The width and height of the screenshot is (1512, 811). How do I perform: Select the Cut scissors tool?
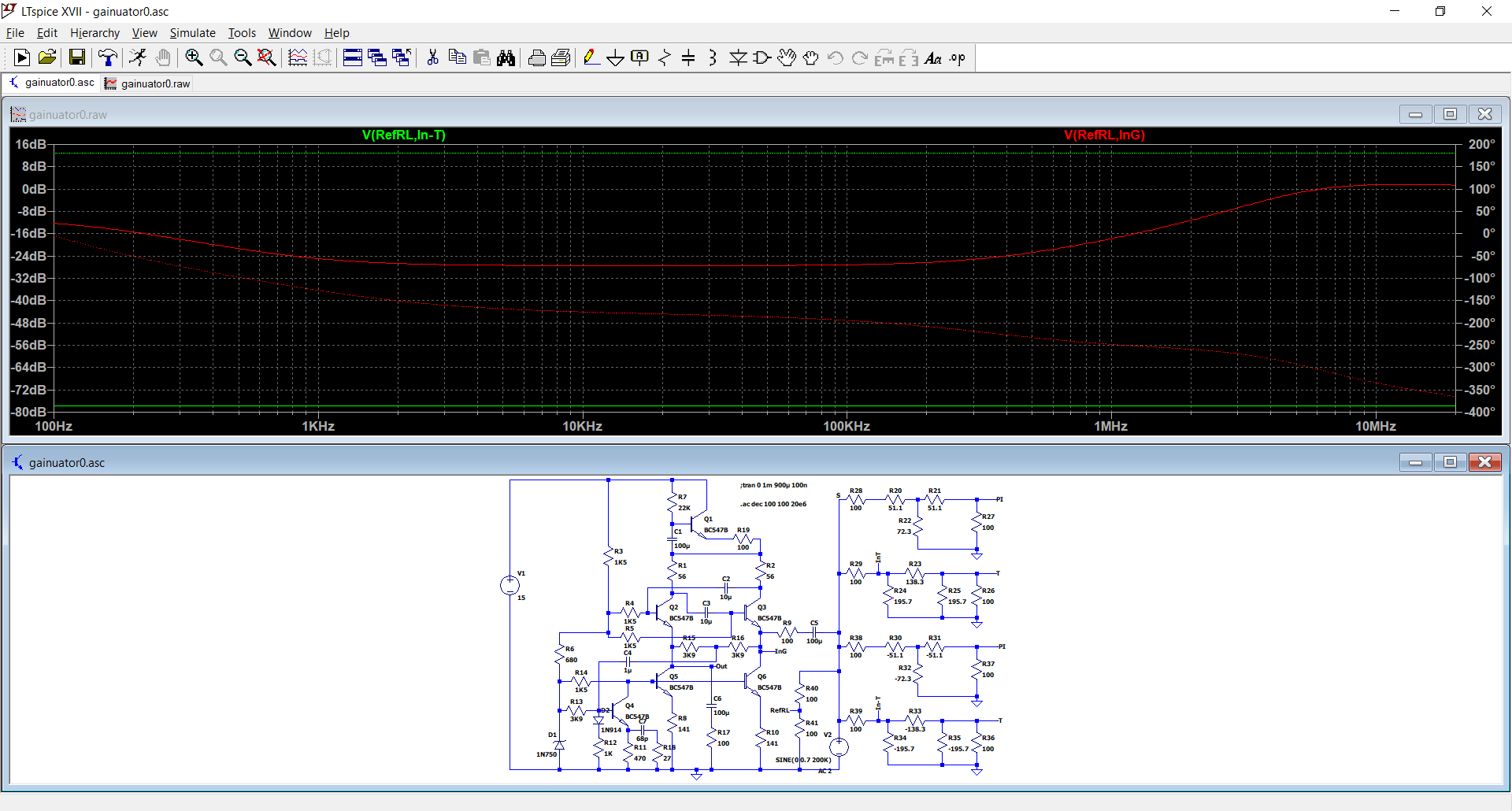click(x=432, y=57)
